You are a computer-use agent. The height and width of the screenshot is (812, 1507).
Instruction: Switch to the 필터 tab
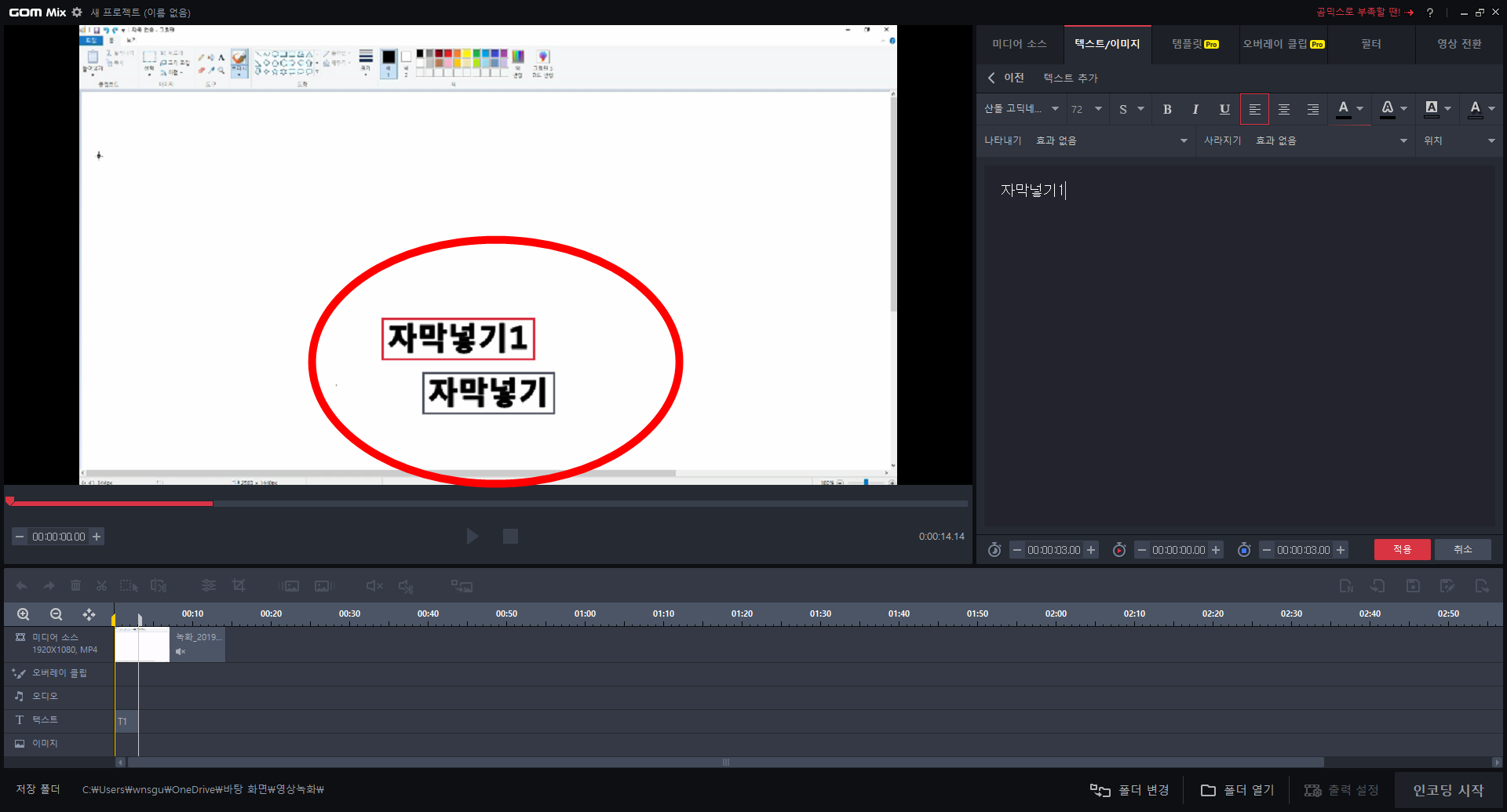[x=1370, y=44]
